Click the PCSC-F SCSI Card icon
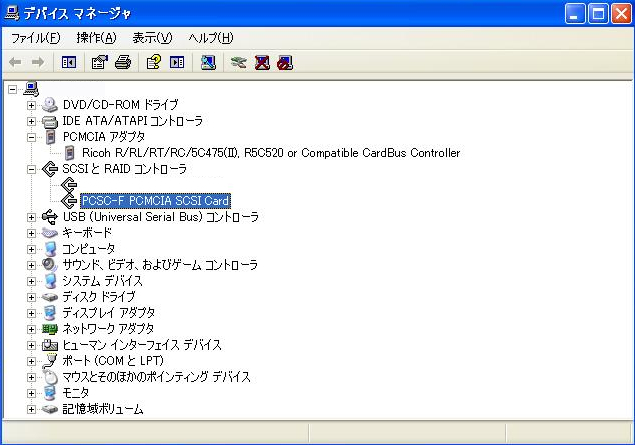The height and width of the screenshot is (445, 635). coord(69,200)
